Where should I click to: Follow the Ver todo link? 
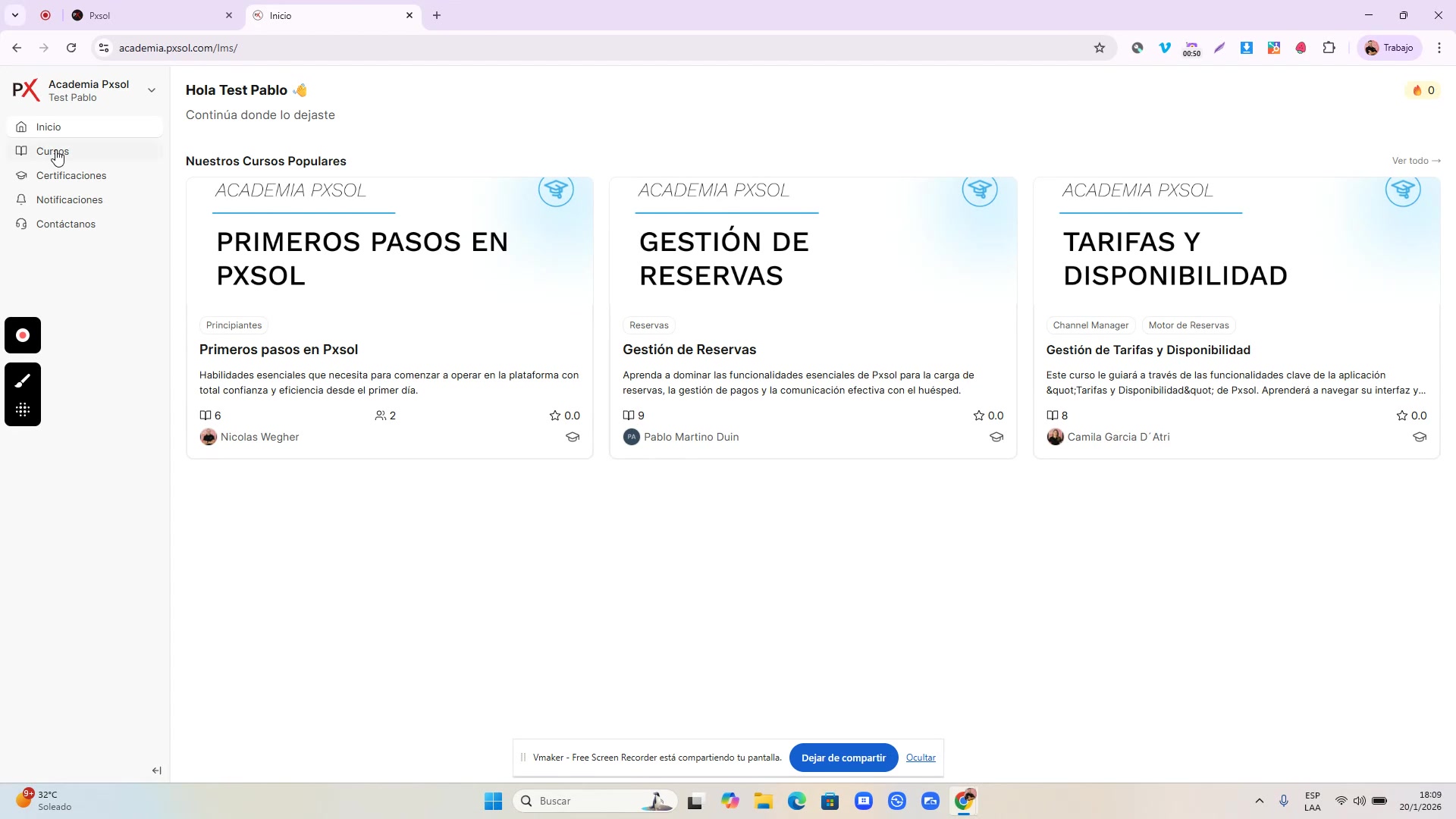(x=1416, y=161)
